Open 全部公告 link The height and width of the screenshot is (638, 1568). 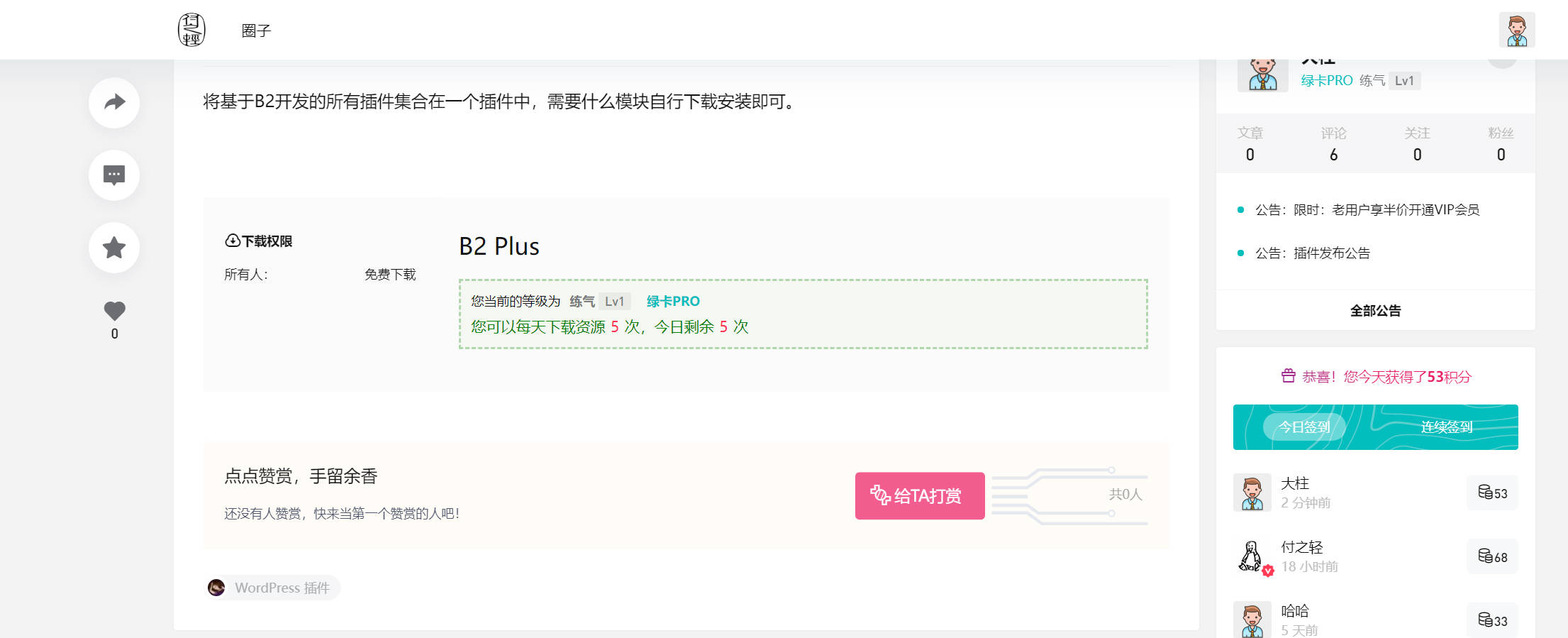1375,311
